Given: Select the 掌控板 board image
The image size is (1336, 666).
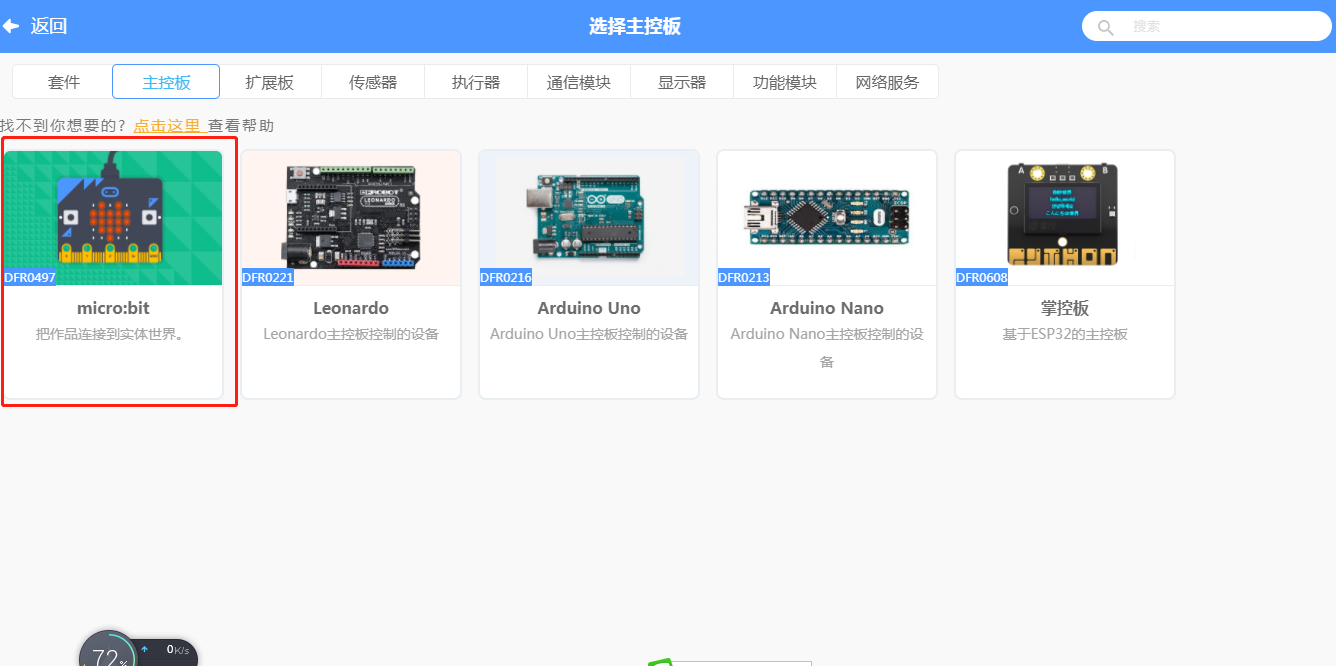Looking at the screenshot, I should tap(1065, 218).
